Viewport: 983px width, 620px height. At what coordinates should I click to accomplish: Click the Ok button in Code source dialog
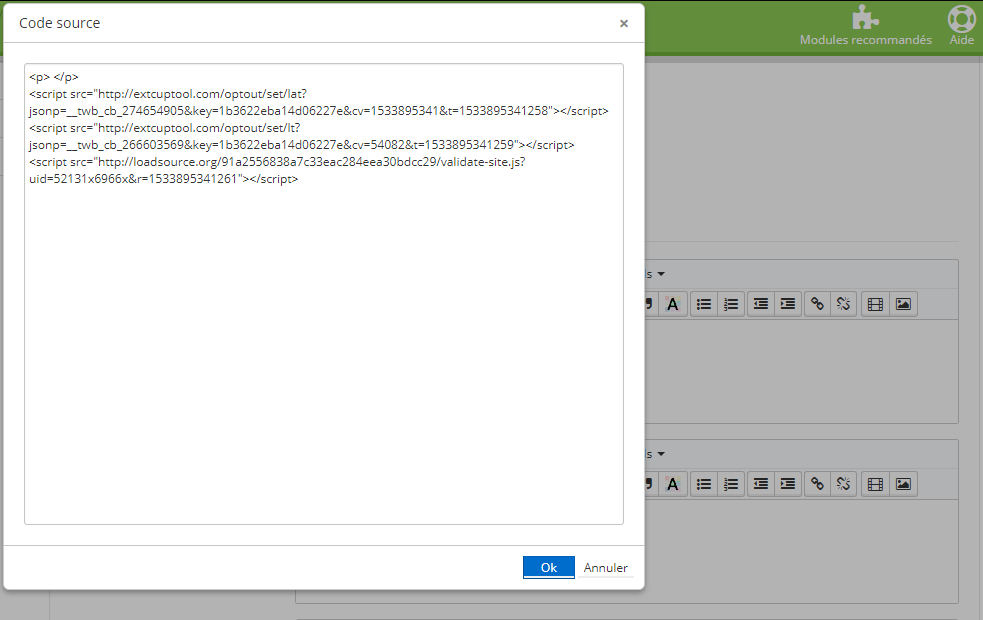(549, 567)
